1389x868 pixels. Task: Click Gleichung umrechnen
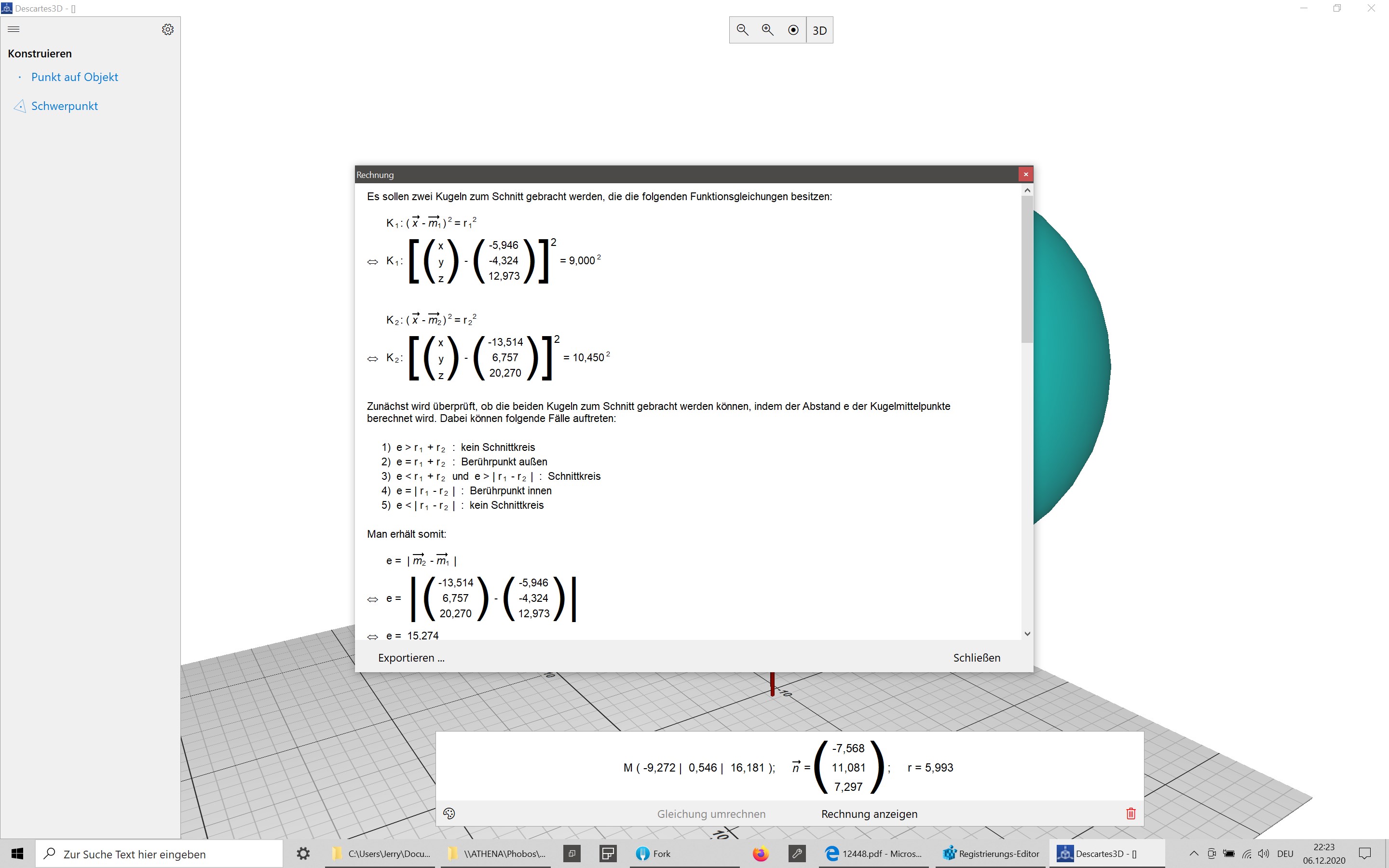[711, 814]
